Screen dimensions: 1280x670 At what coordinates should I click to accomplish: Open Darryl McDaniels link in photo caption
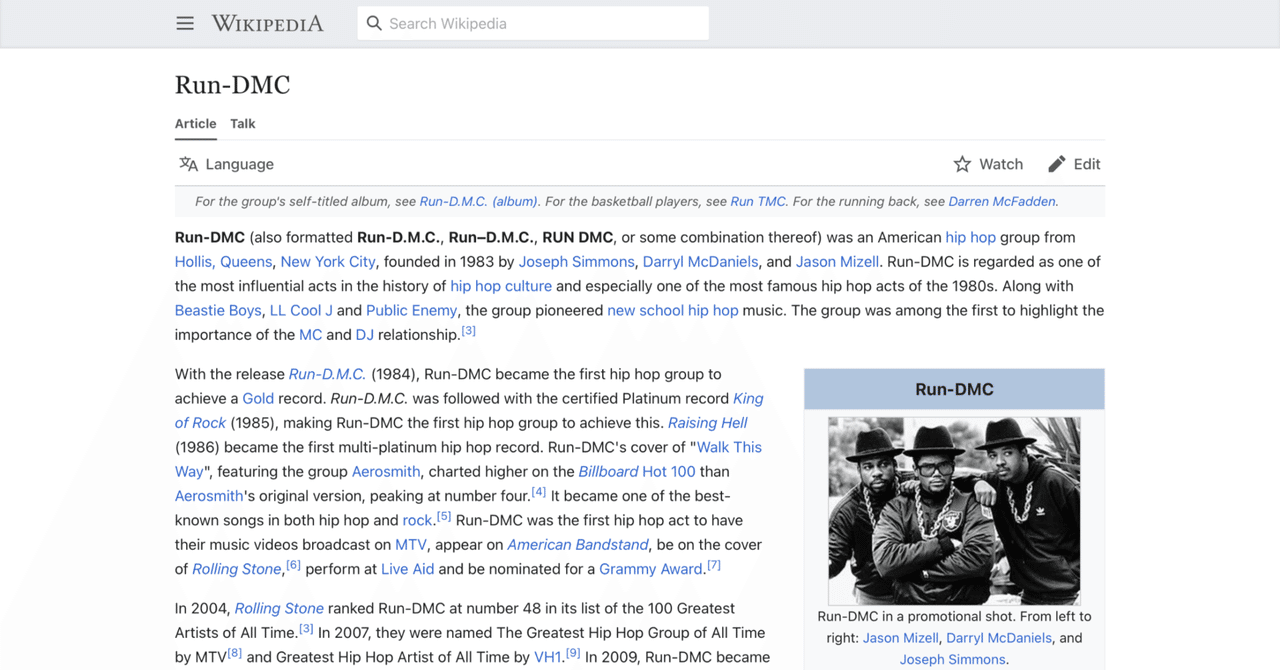pos(999,638)
